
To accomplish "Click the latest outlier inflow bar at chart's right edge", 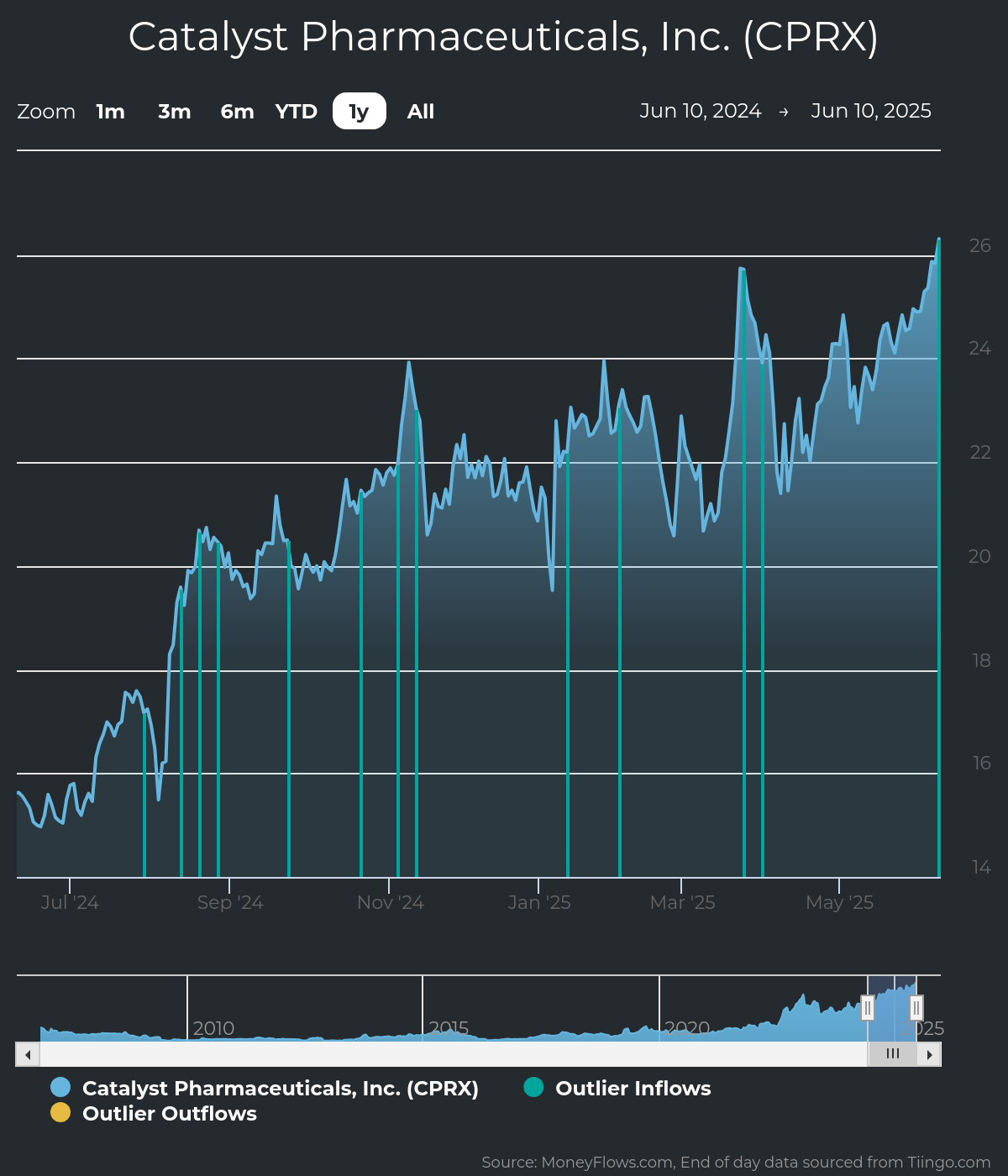I will tap(938, 559).
